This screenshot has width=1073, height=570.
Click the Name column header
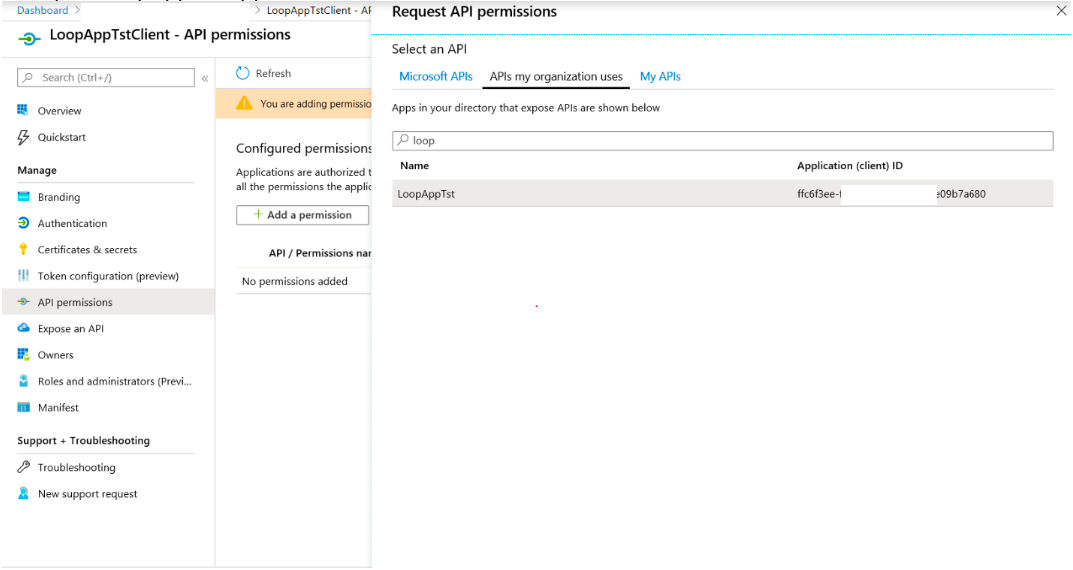[415, 166]
